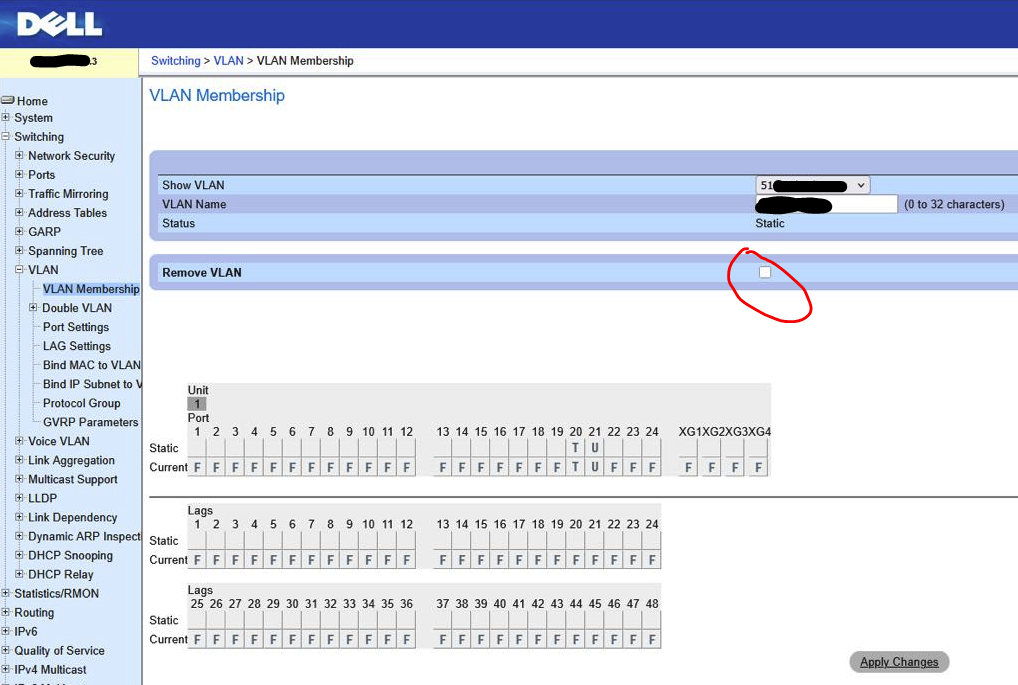The image size is (1018, 685).
Task: Expand the Double VLAN tree item
Action: pos(34,307)
